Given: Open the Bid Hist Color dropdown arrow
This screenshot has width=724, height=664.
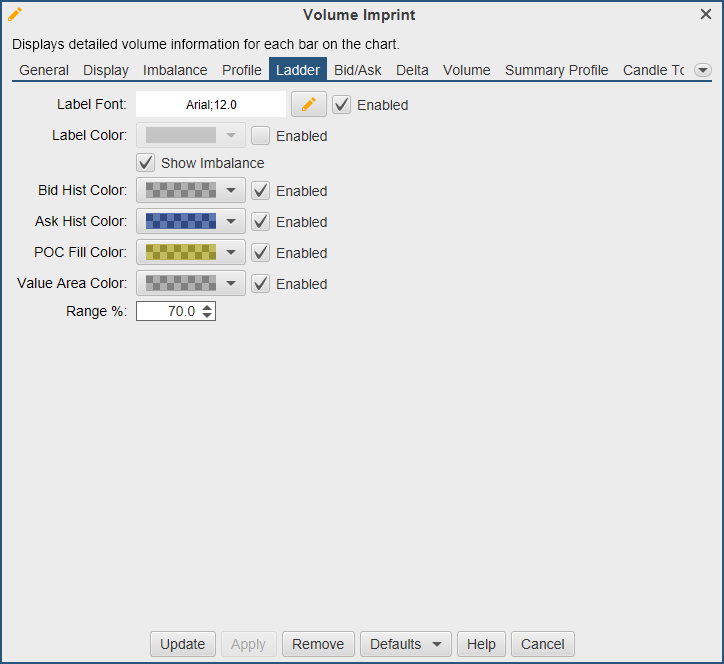Looking at the screenshot, I should [x=231, y=190].
